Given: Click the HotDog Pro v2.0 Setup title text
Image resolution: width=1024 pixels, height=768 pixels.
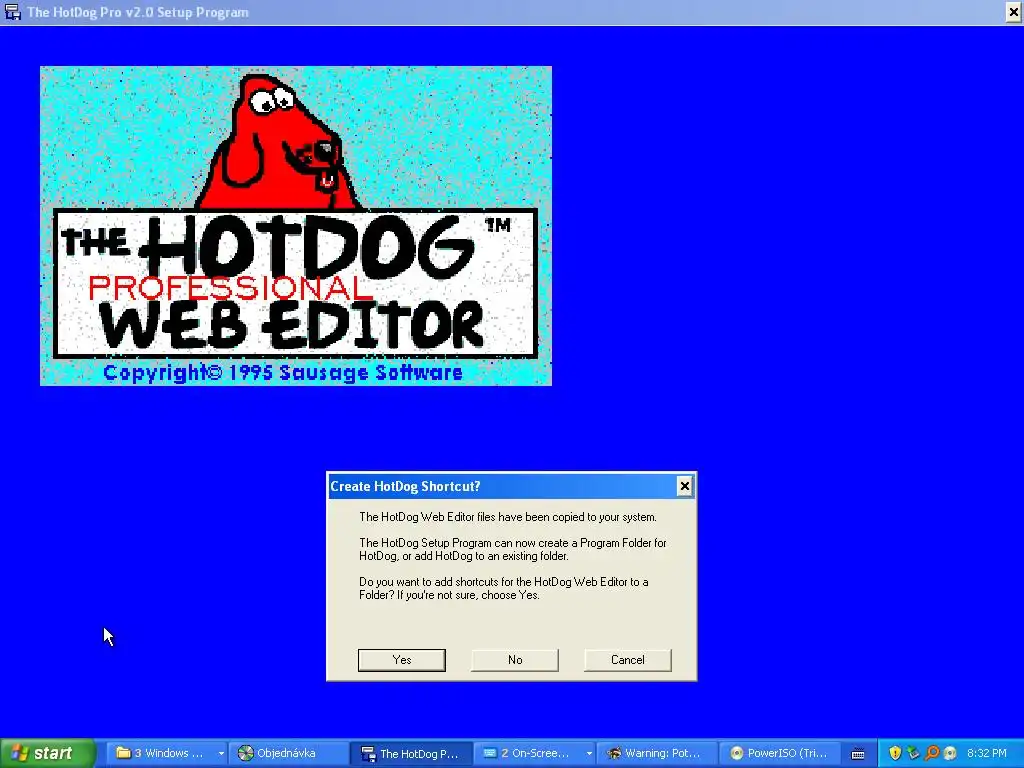Looking at the screenshot, I should point(138,12).
